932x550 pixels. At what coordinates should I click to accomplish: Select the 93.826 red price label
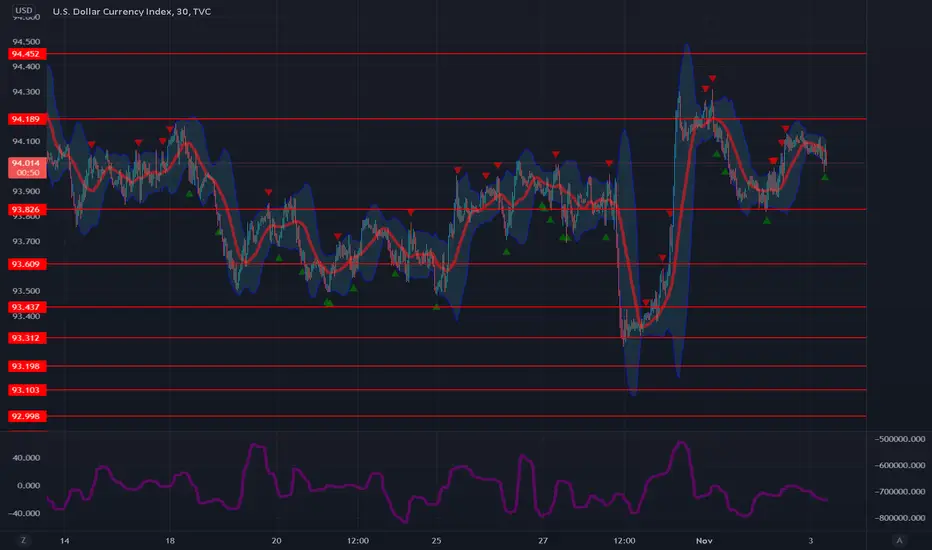[26, 209]
